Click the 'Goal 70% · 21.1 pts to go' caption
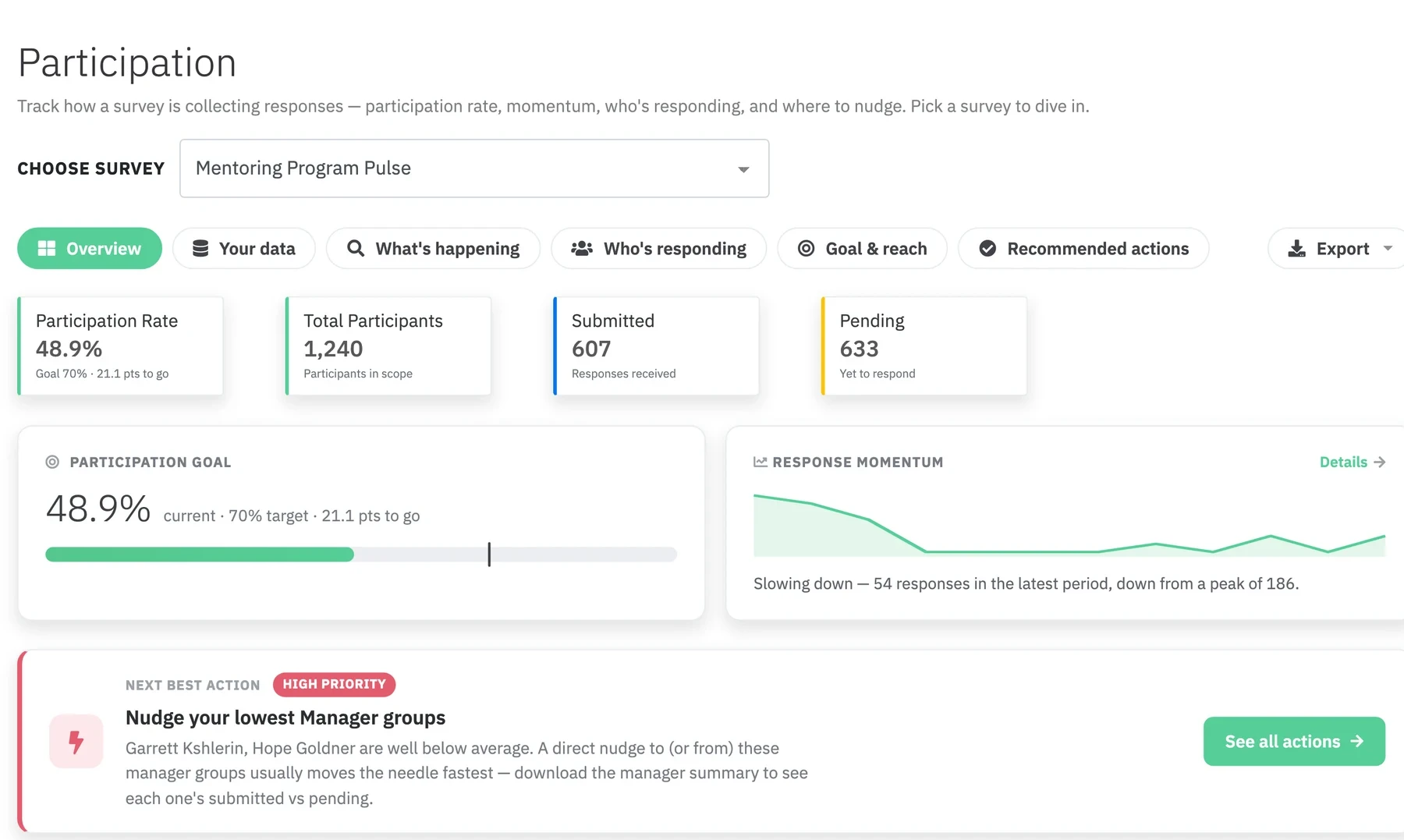The height and width of the screenshot is (840, 1404). pyautogui.click(x=102, y=374)
